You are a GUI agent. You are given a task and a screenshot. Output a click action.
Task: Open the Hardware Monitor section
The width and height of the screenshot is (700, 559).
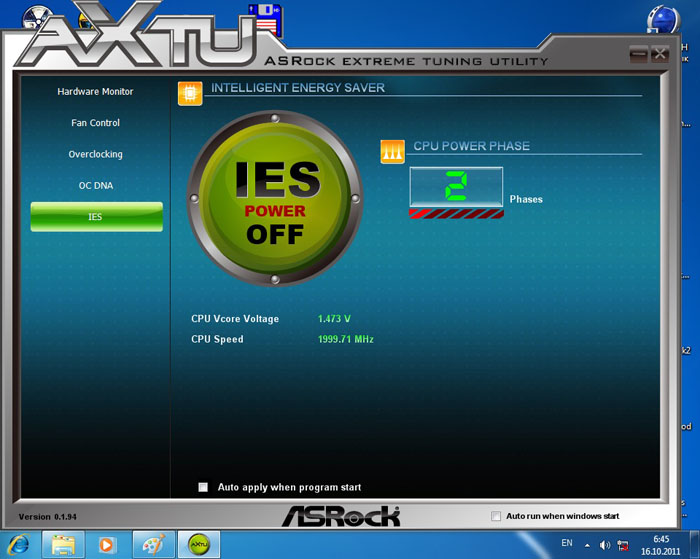pos(95,92)
